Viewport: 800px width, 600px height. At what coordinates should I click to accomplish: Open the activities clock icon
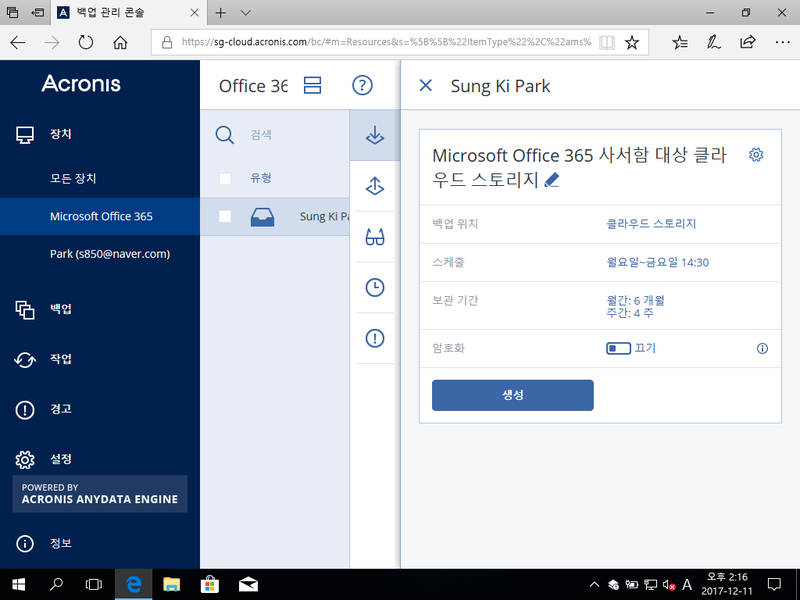coord(374,287)
